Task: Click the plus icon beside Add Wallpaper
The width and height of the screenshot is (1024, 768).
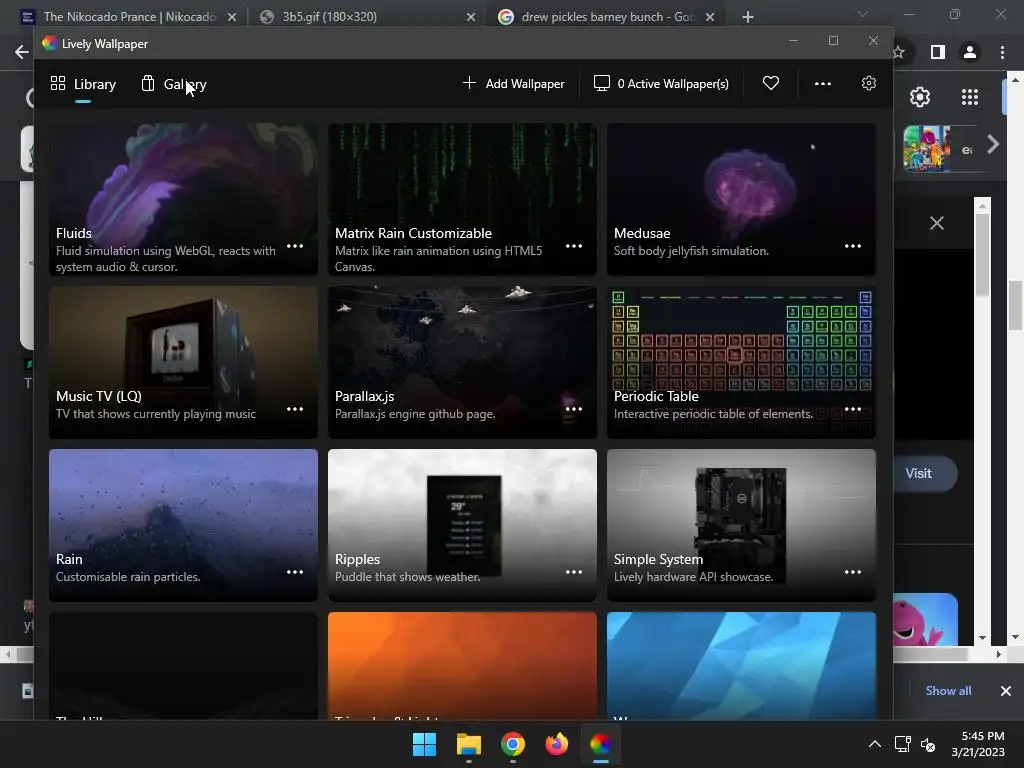Action: click(469, 82)
